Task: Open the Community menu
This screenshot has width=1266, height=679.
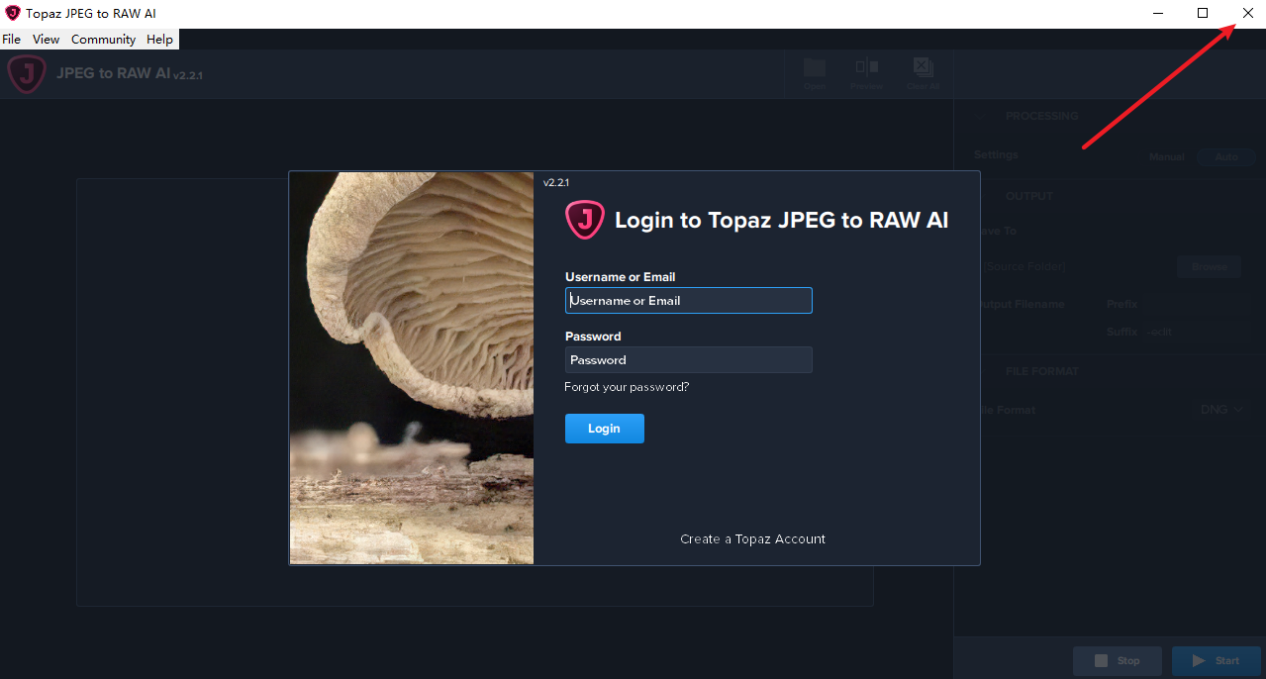Action: pyautogui.click(x=103, y=39)
